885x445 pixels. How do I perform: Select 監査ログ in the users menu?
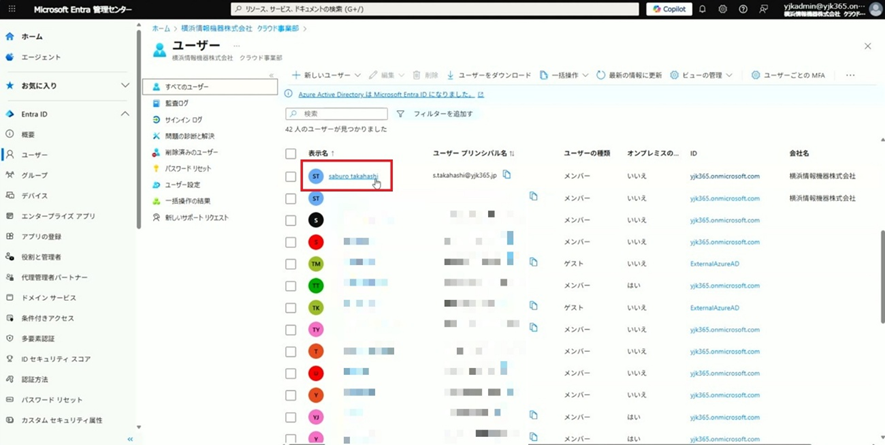tap(176, 103)
